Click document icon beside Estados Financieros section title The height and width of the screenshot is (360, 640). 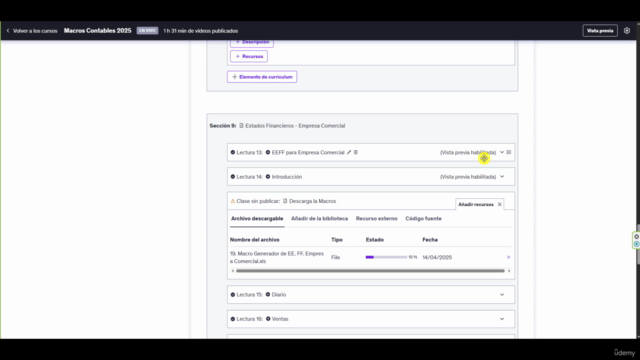241,126
